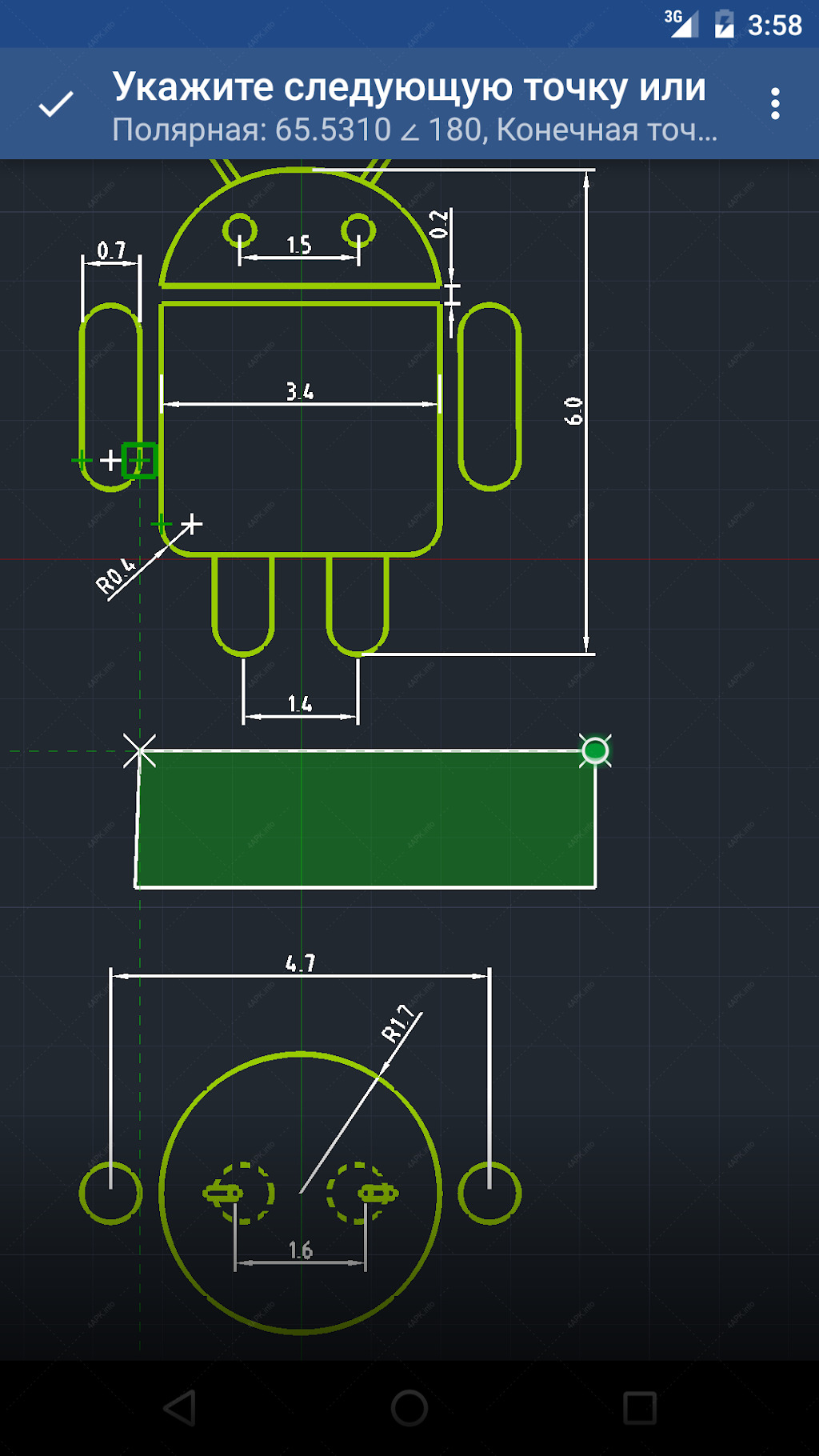Select the right dashed circle in top view

pyautogui.click(x=358, y=1193)
